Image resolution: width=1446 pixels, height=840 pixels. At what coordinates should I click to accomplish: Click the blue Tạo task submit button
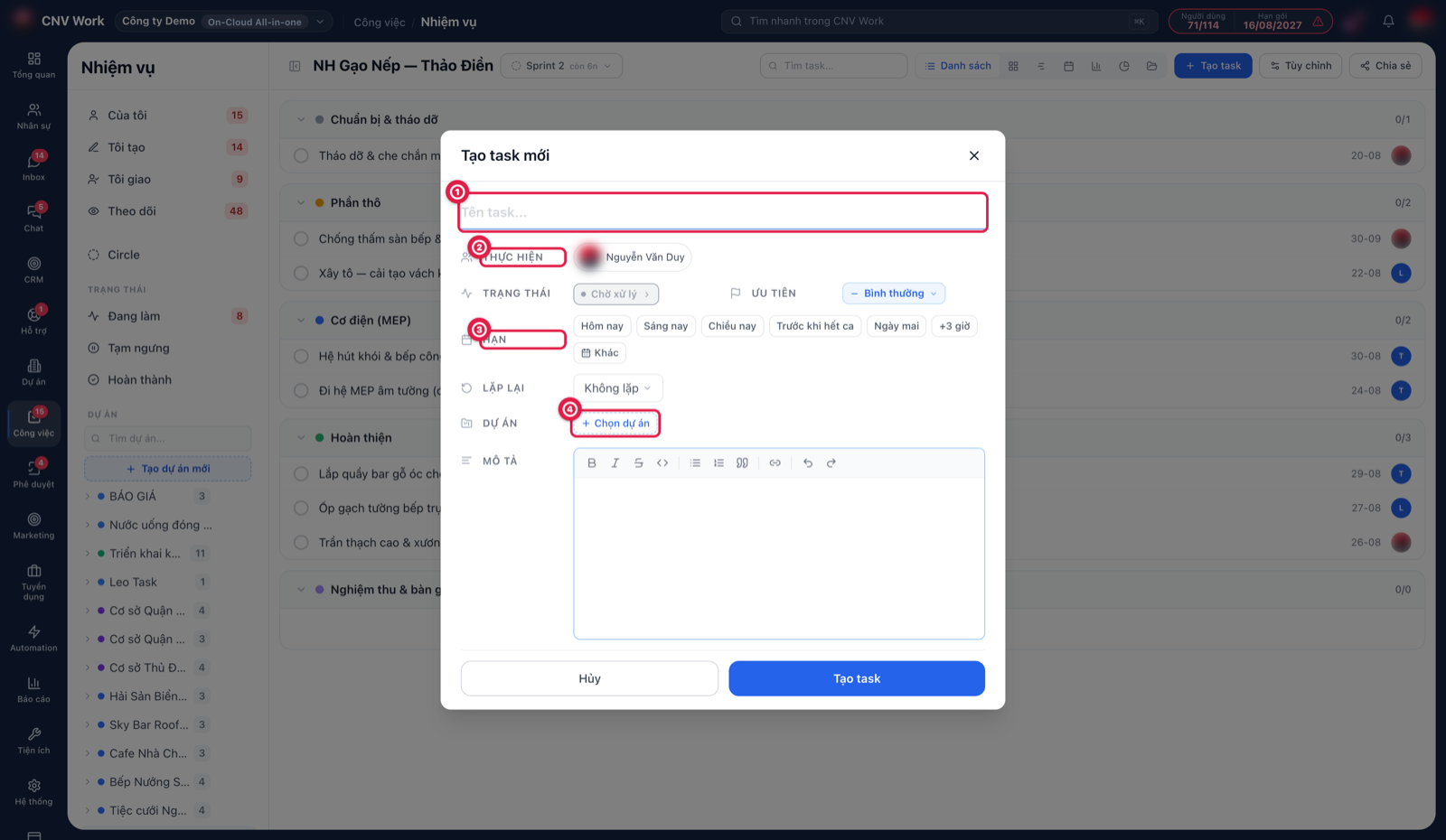[x=857, y=678]
